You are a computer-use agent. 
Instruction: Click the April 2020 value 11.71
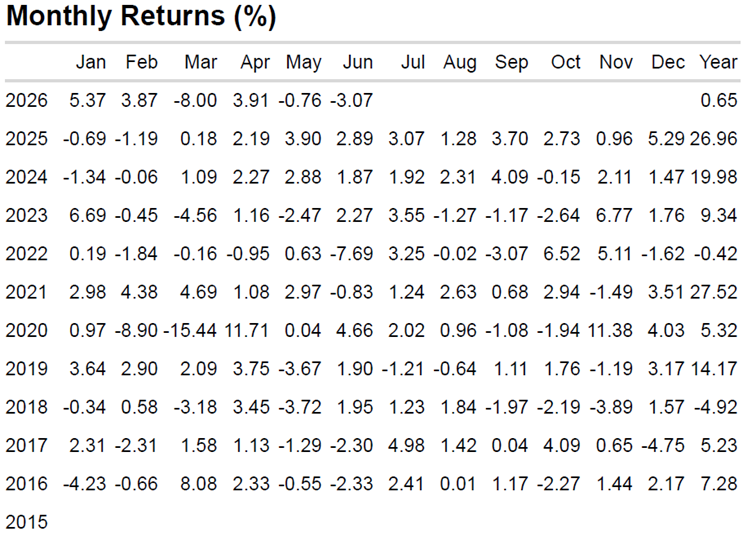coord(247,331)
